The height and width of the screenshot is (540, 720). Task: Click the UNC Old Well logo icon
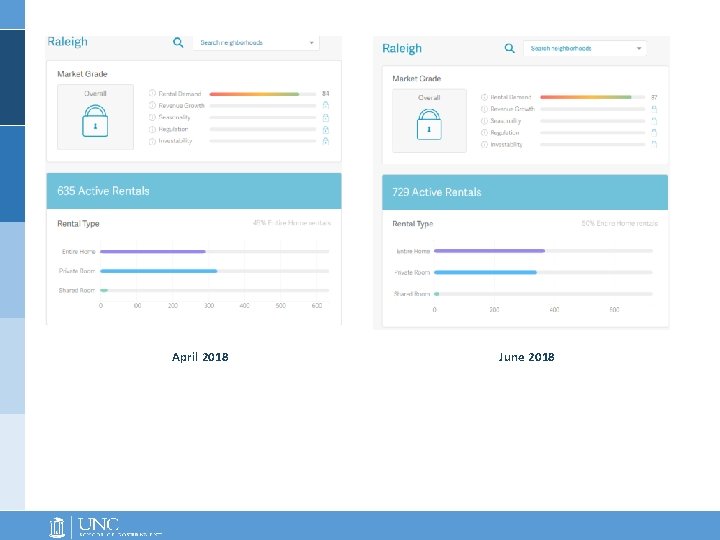[x=56, y=527]
